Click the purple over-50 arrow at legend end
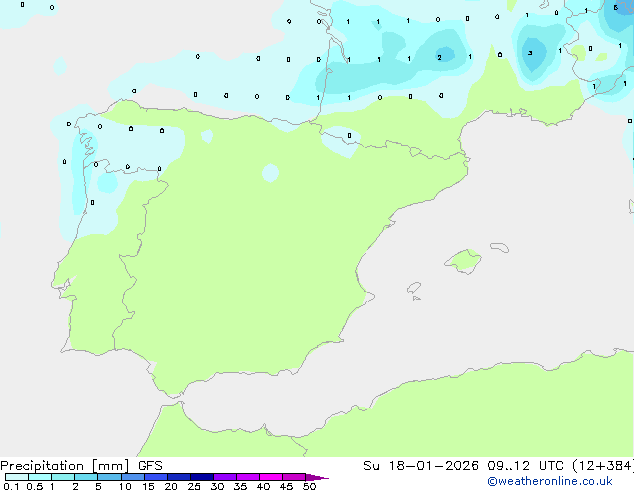The width and height of the screenshot is (634, 490). 317,477
